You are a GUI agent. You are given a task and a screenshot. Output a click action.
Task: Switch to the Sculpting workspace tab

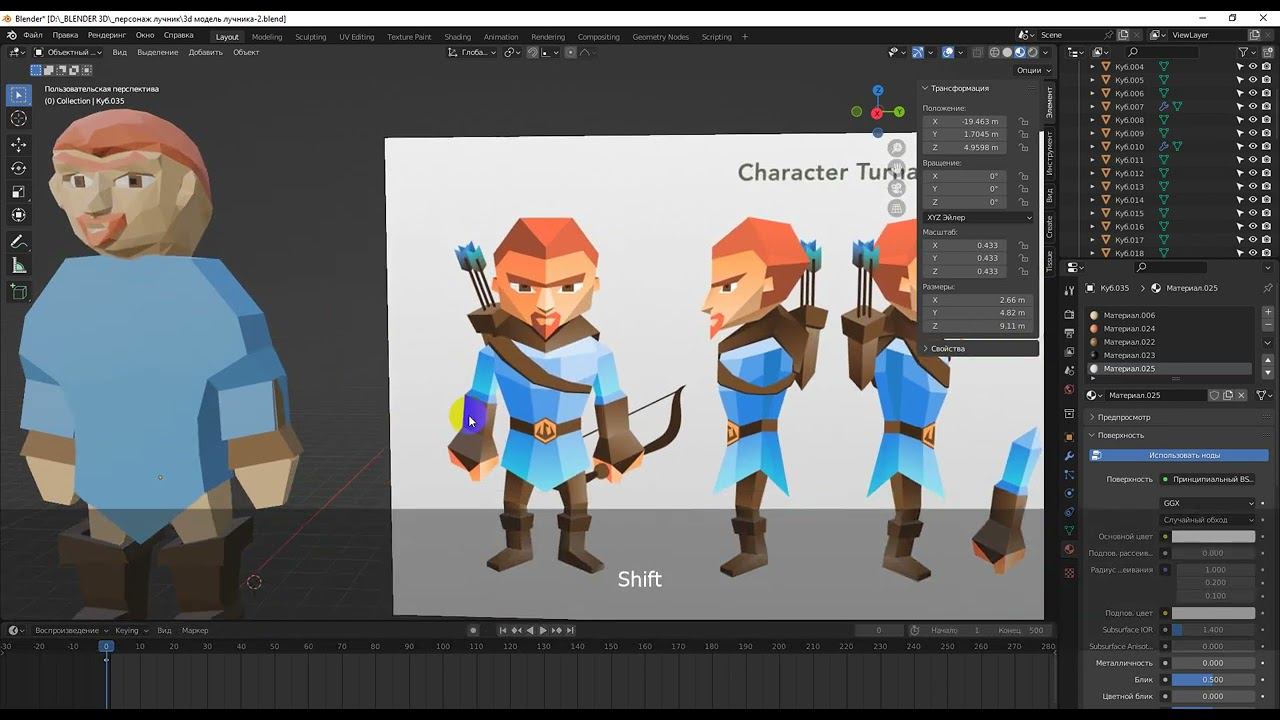click(x=310, y=37)
